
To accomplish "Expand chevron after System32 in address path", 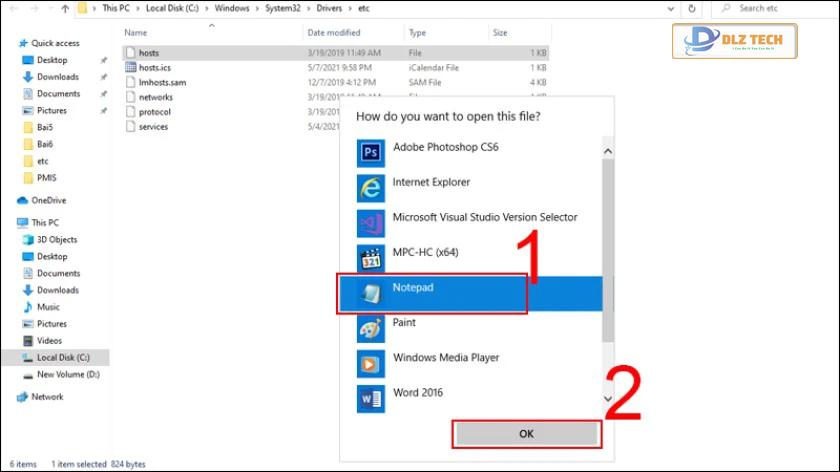I will tap(309, 9).
